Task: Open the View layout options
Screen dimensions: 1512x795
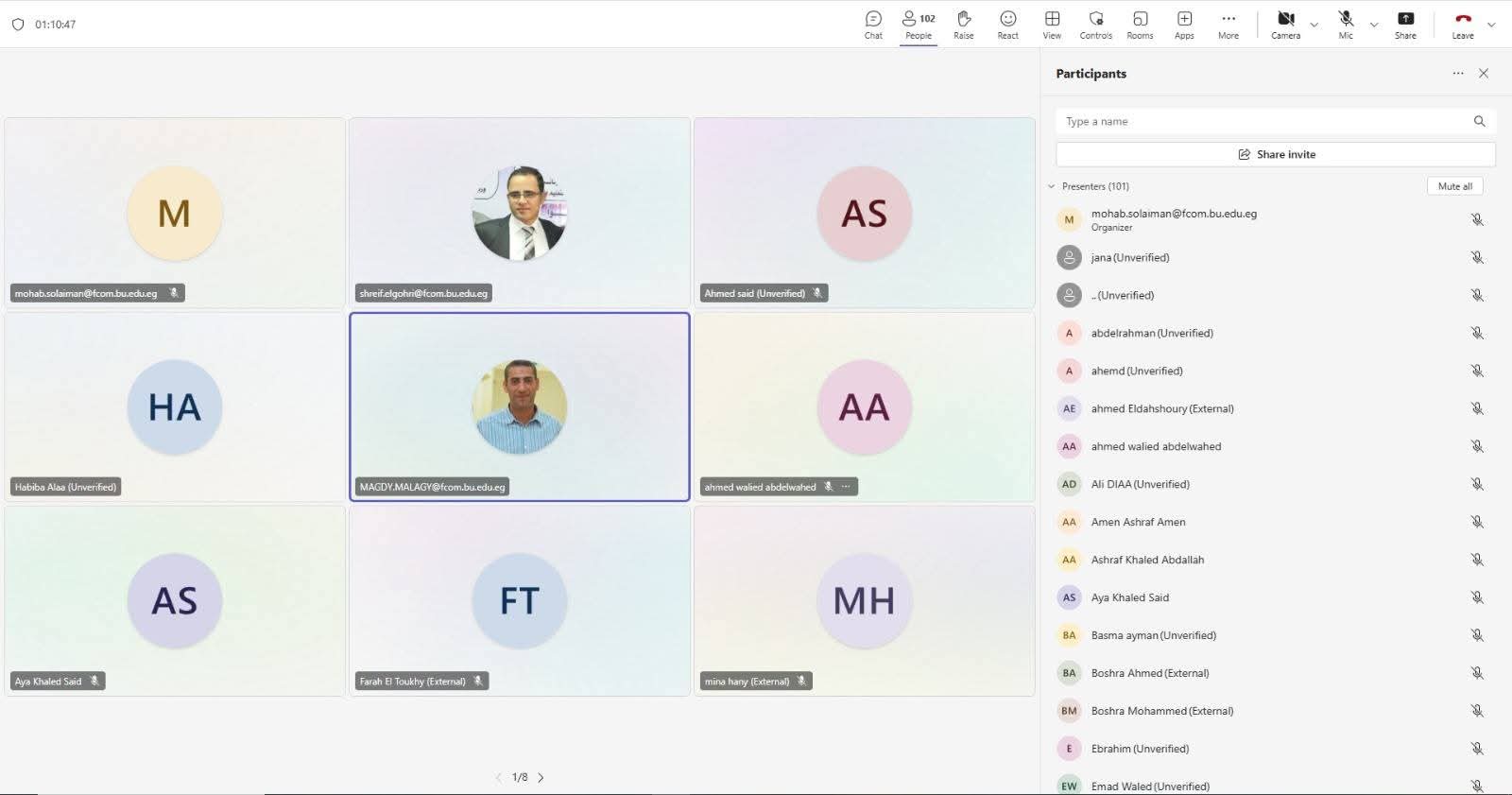Action: point(1052,25)
